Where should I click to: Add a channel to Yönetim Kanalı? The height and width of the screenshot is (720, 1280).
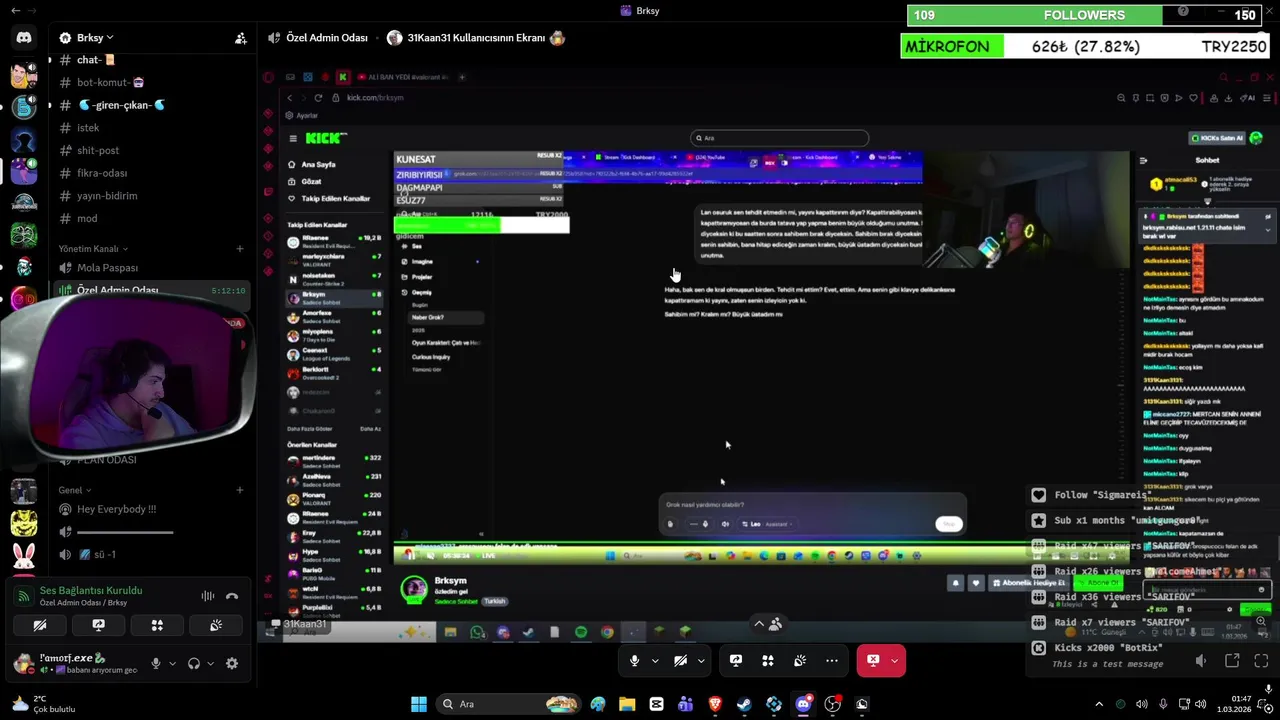(240, 248)
